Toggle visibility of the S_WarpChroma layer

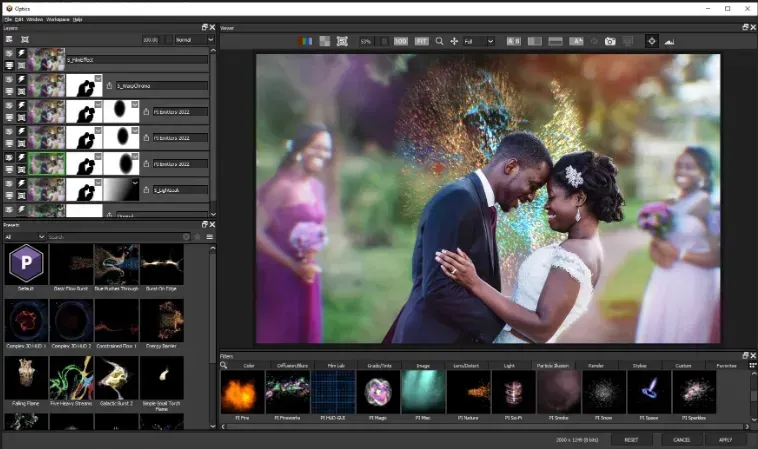tap(10, 81)
